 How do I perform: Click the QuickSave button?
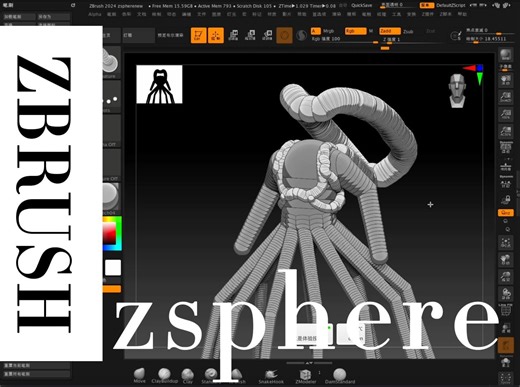click(362, 5)
